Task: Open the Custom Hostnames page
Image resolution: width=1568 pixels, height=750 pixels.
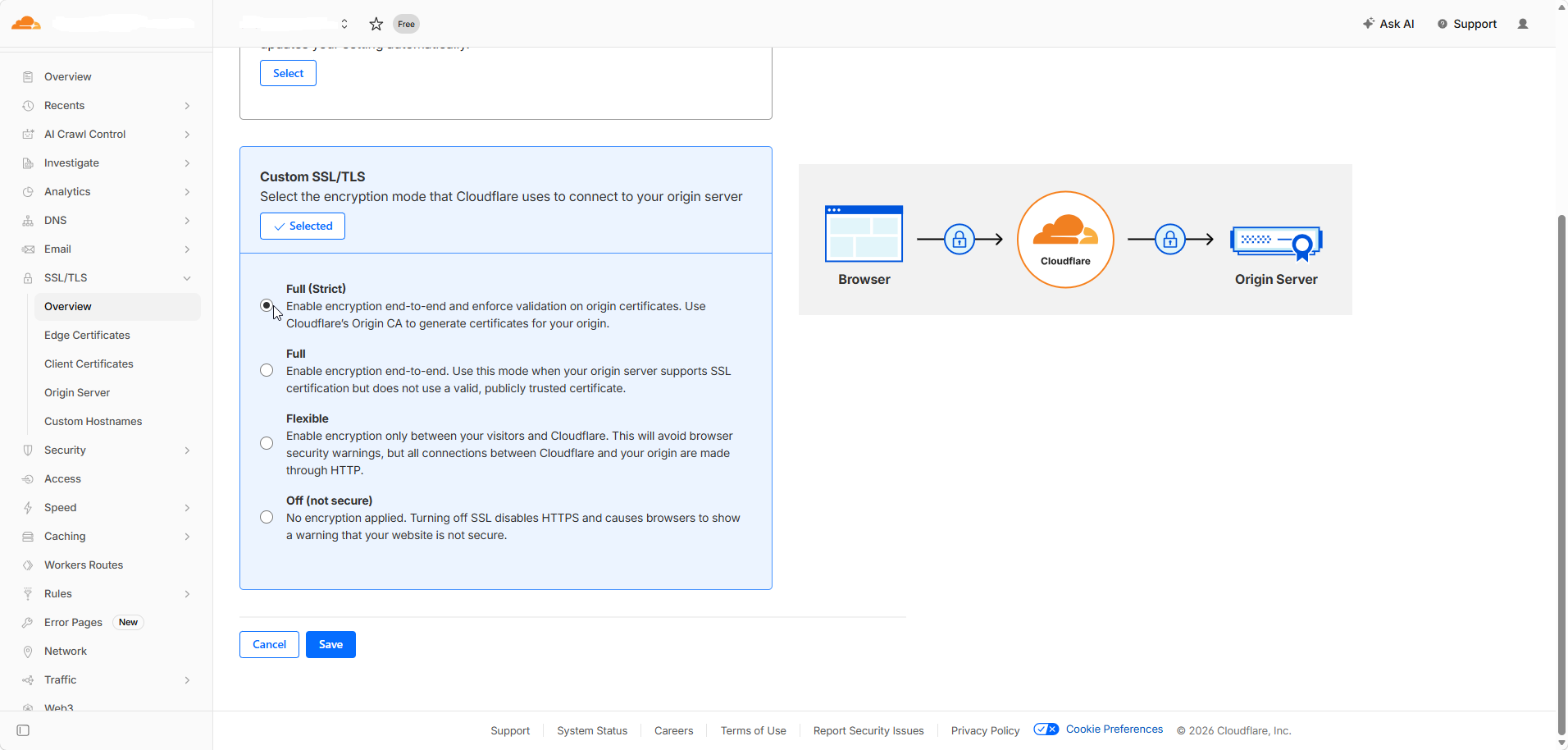Action: pos(93,422)
